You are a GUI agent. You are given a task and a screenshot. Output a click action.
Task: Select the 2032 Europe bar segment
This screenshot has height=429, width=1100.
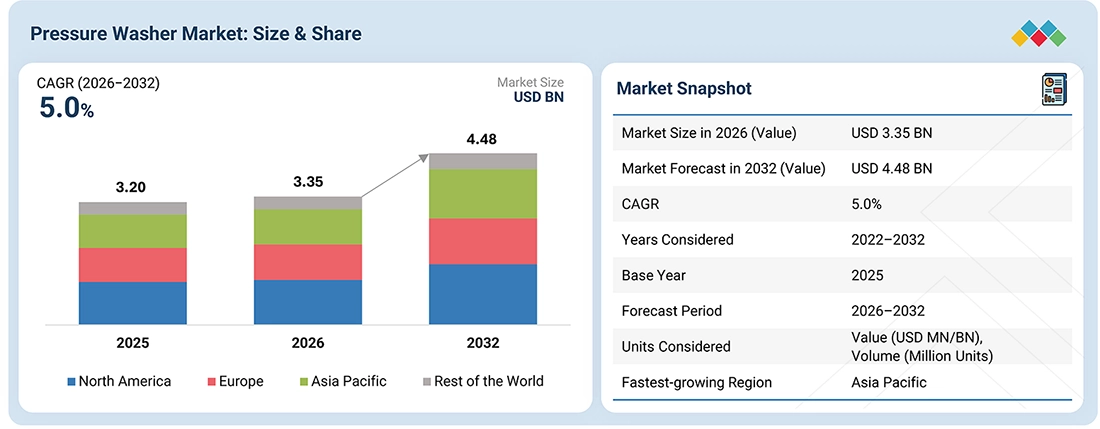point(483,241)
